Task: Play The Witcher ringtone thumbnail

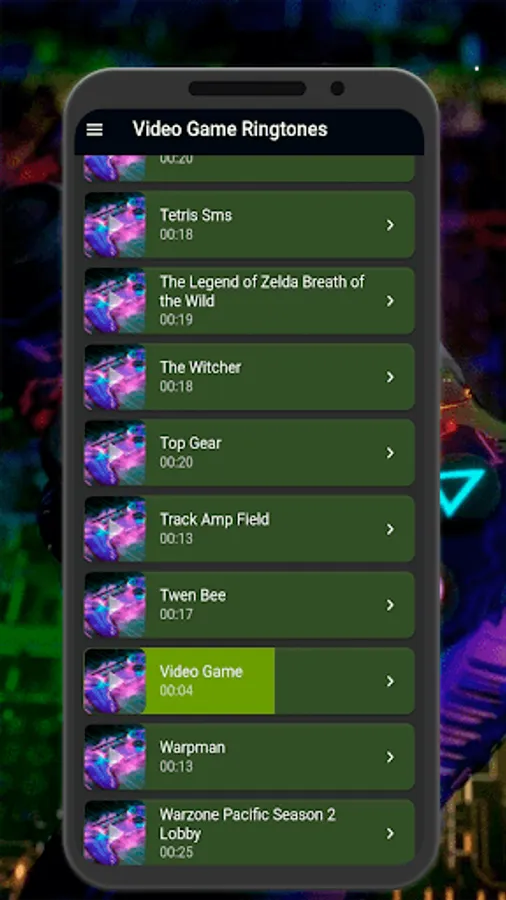Action: [115, 377]
